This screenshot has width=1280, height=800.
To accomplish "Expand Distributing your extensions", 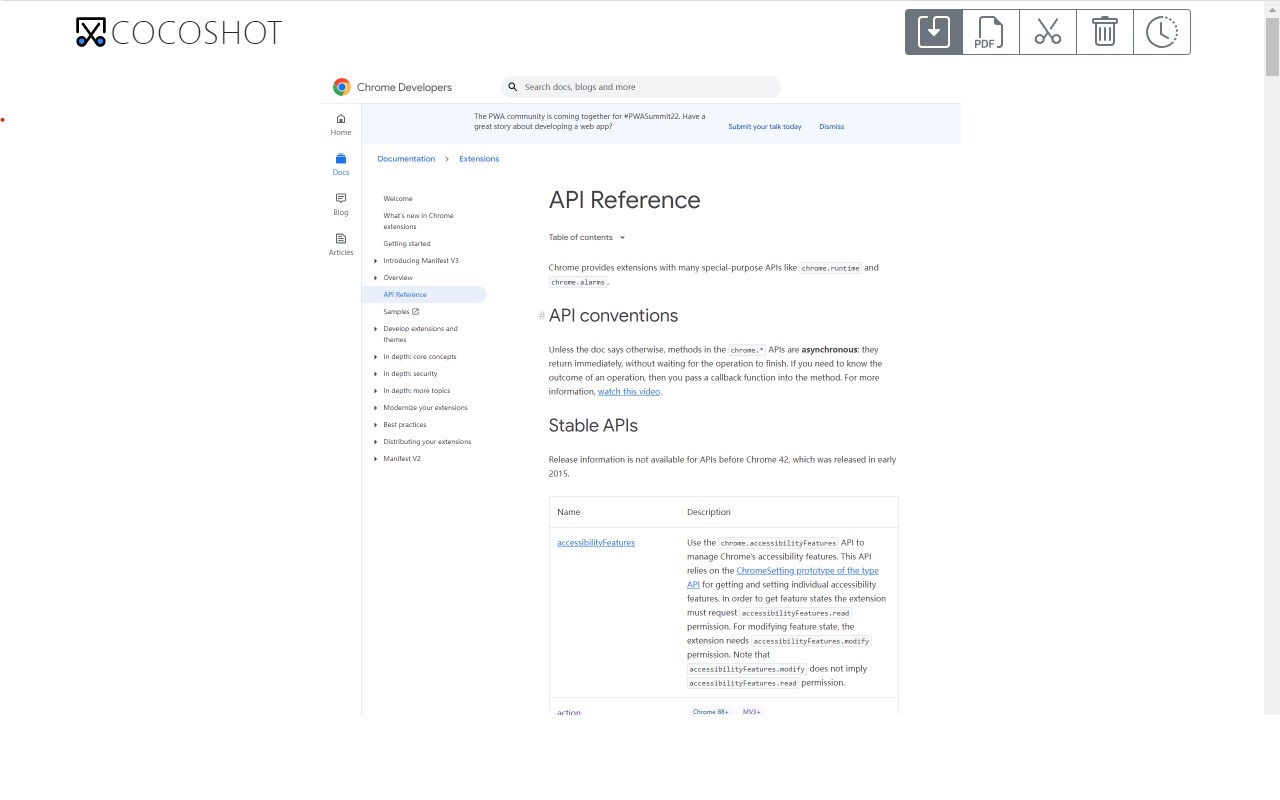I will [376, 442].
